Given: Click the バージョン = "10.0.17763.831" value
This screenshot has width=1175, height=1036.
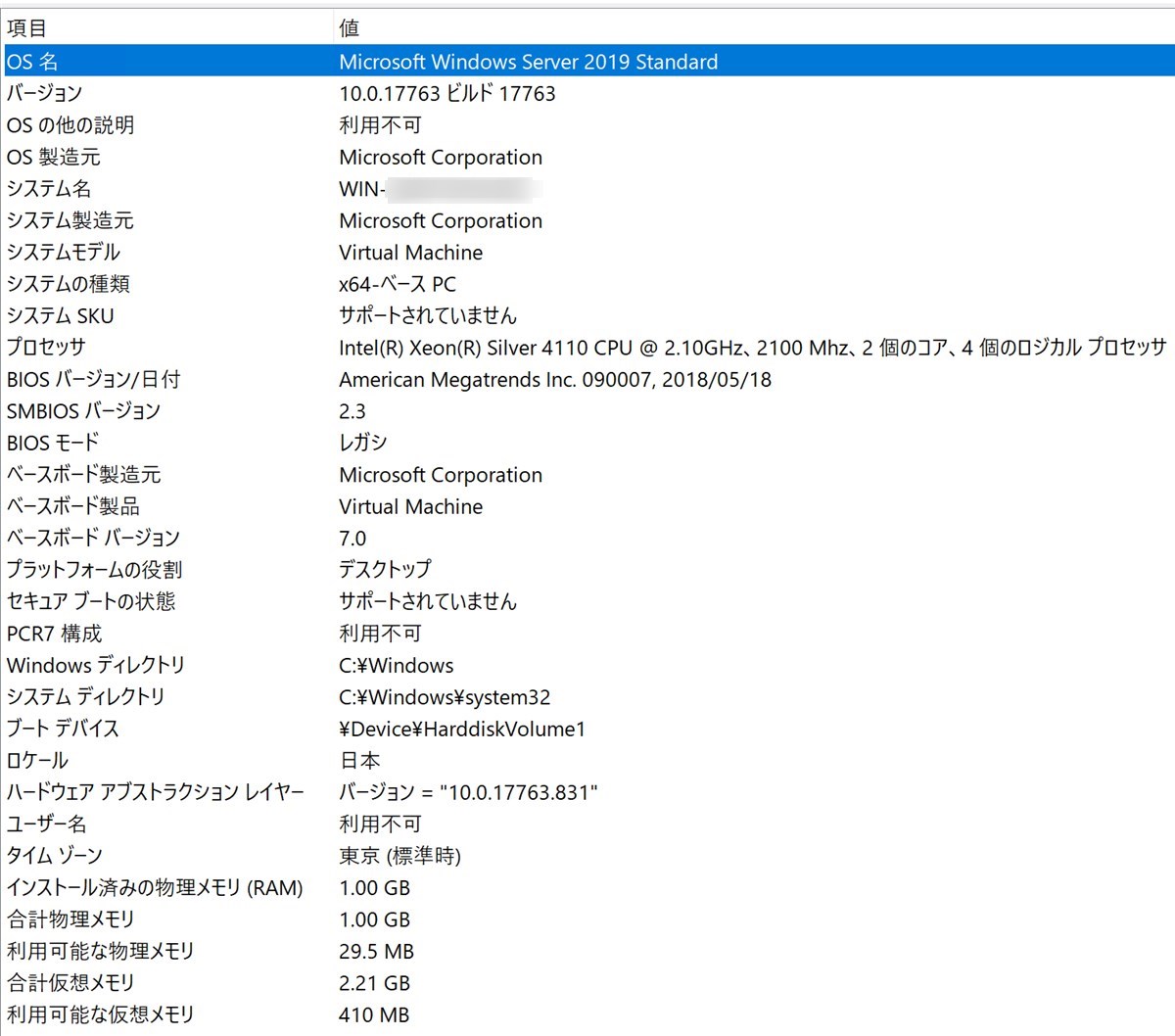Looking at the screenshot, I should [x=468, y=792].
